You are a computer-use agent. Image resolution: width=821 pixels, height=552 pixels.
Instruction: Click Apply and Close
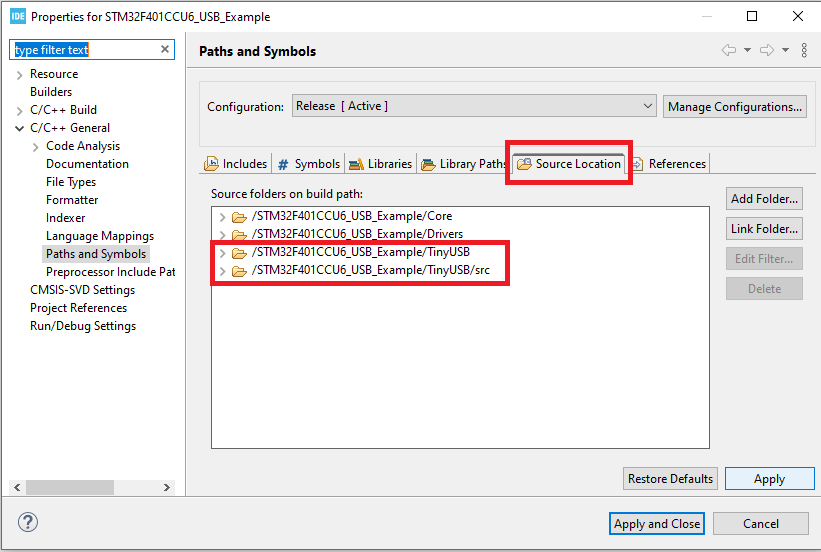pyautogui.click(x=657, y=523)
